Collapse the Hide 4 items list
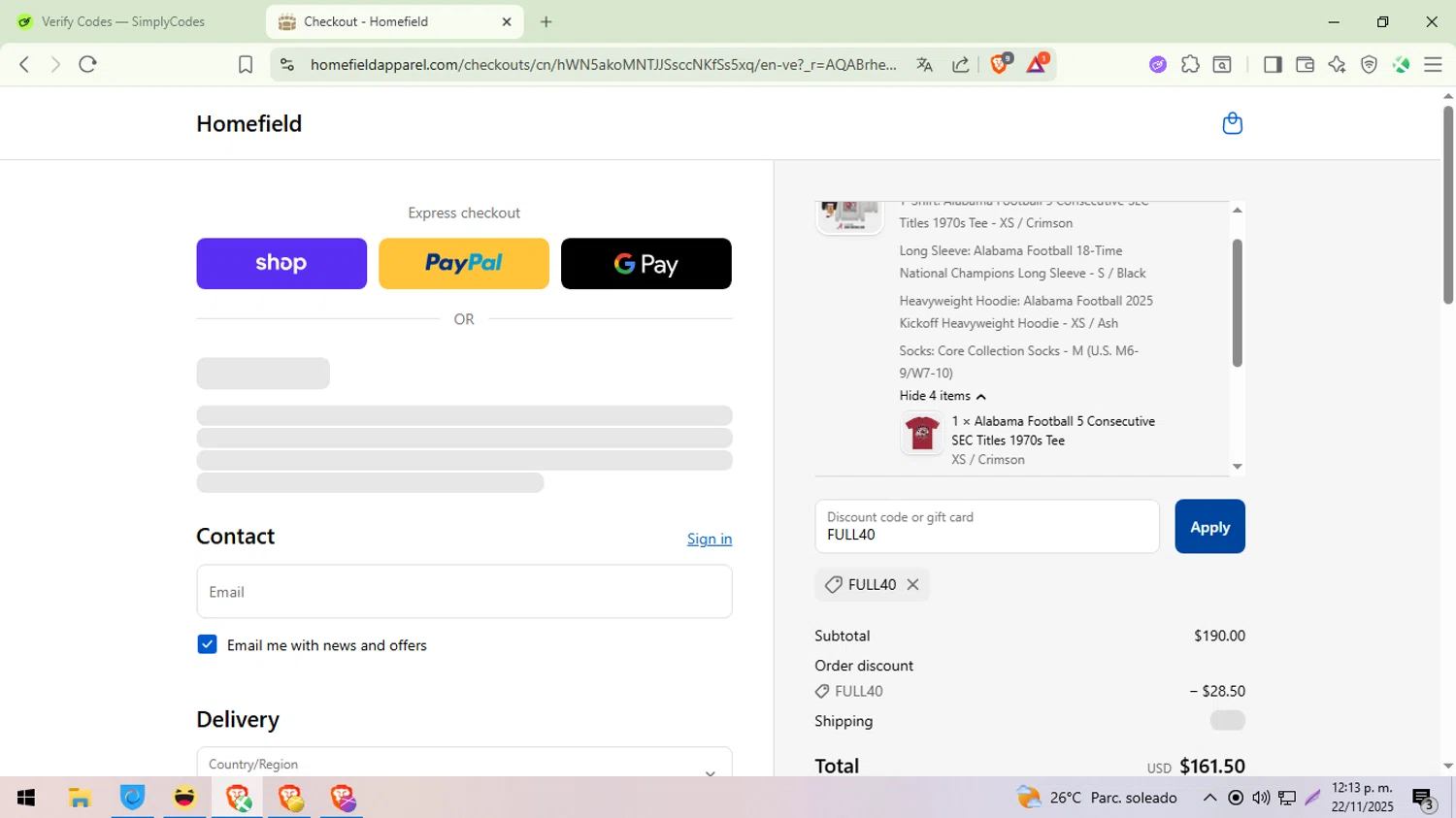The image size is (1456, 818). tap(943, 396)
